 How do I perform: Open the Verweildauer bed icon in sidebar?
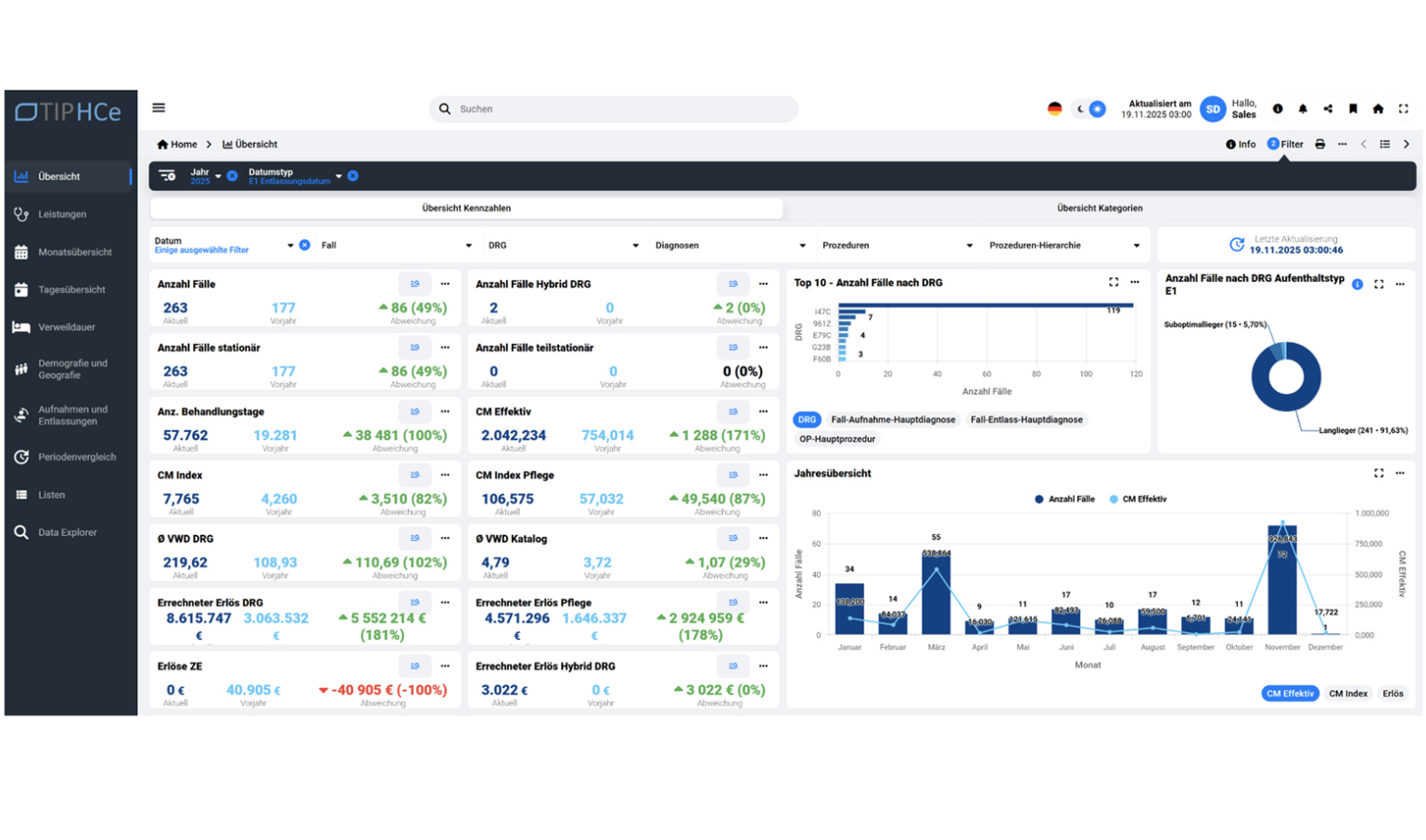pyautogui.click(x=21, y=327)
